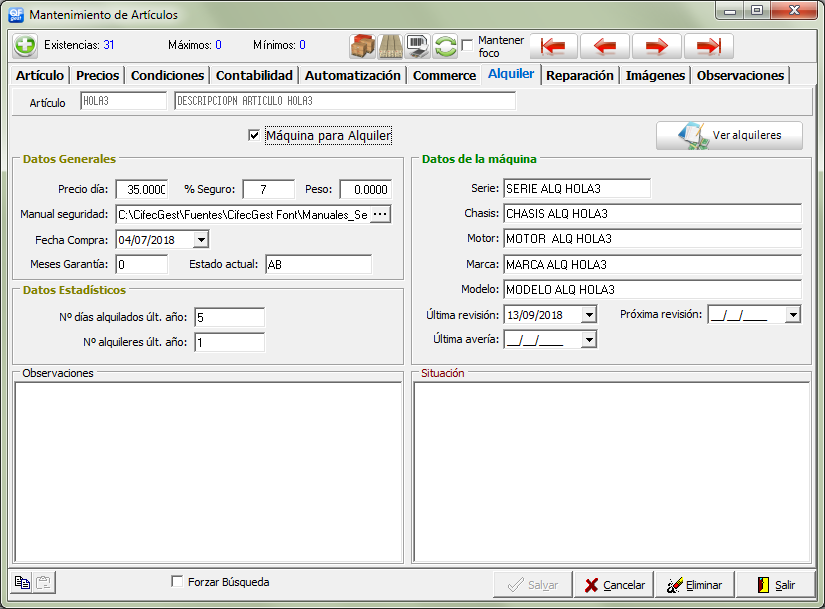Go to previous record arrow
This screenshot has height=609, width=825.
coord(605,46)
